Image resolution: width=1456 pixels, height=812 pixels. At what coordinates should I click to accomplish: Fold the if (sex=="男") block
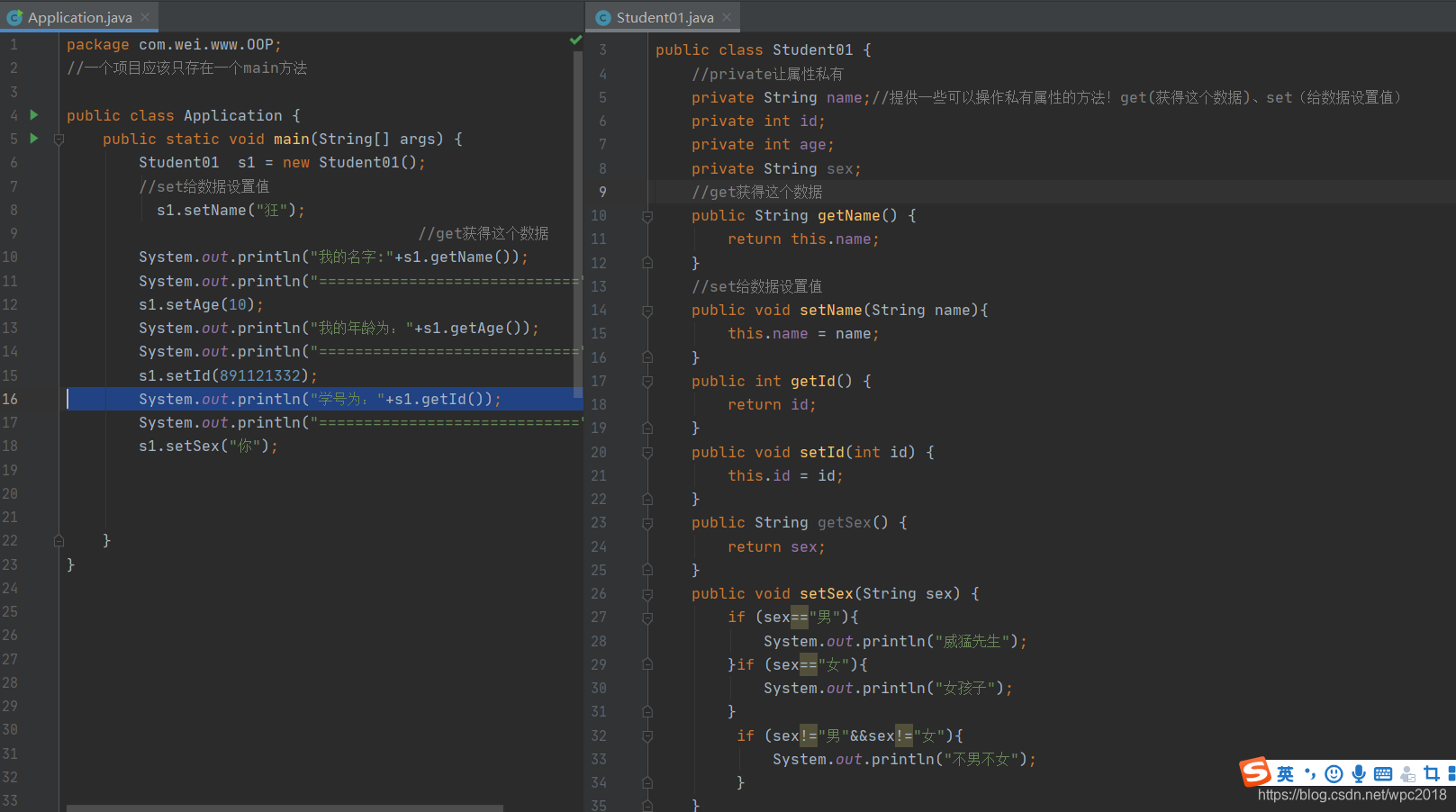(x=647, y=618)
